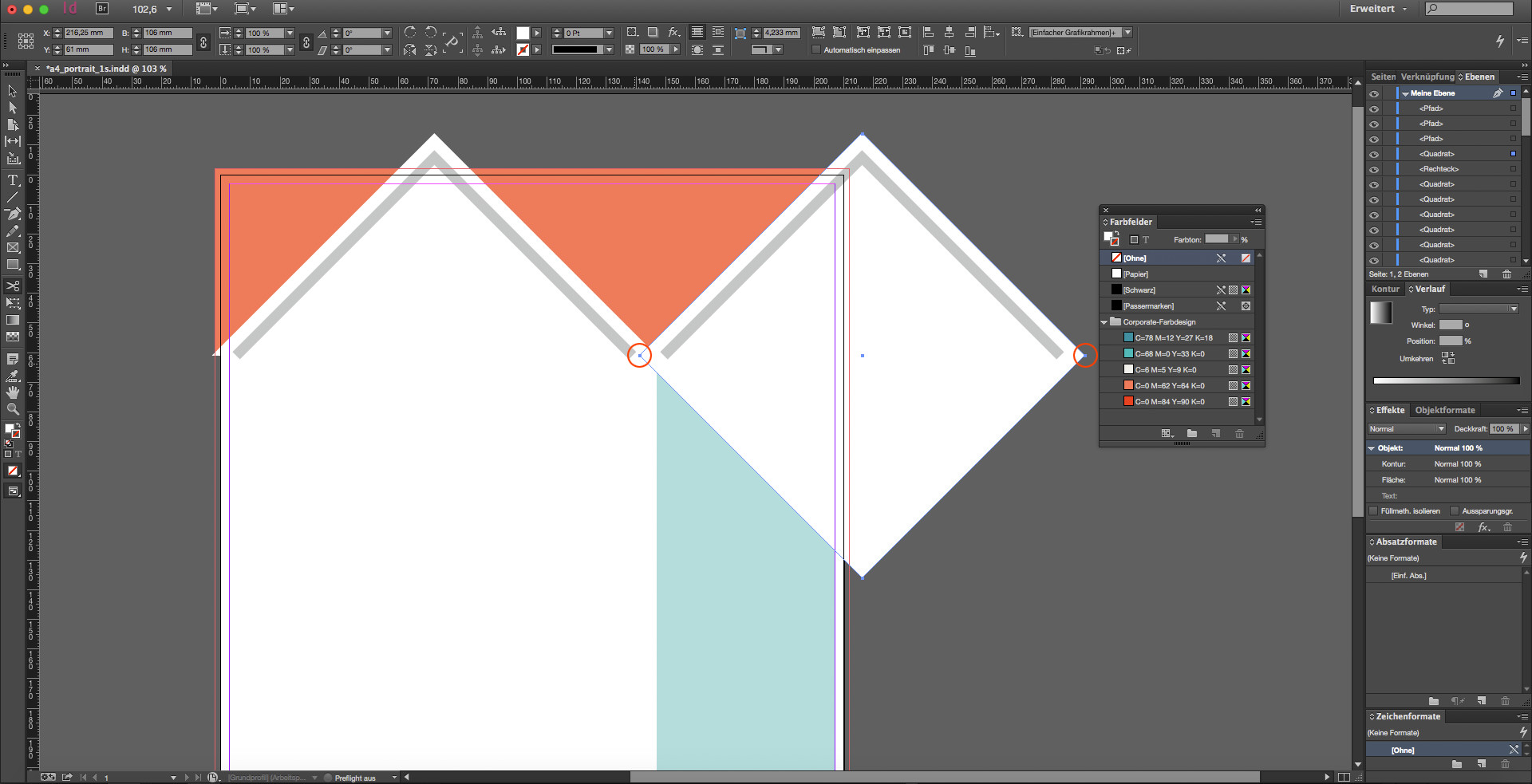Select the Pen tool in toolbox
Screen dimensions: 1532x784
[13, 214]
